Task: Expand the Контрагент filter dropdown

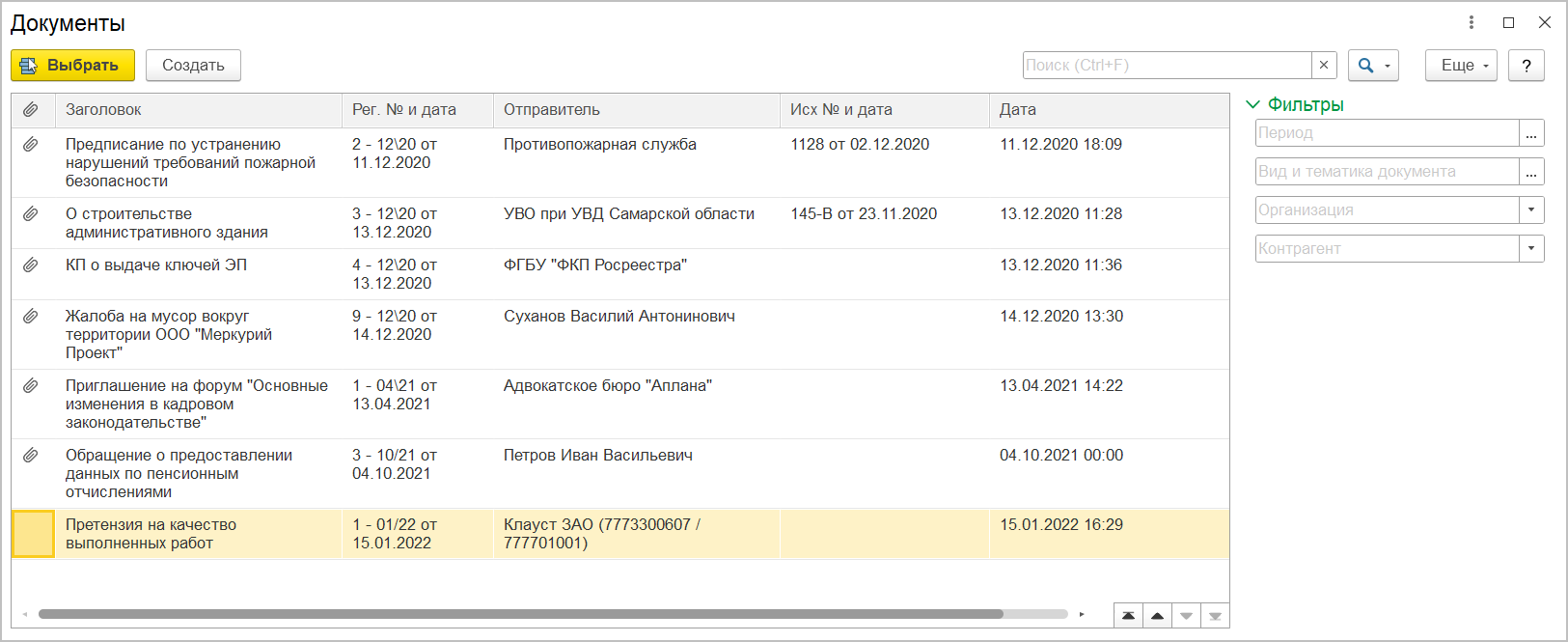Action: [x=1531, y=248]
